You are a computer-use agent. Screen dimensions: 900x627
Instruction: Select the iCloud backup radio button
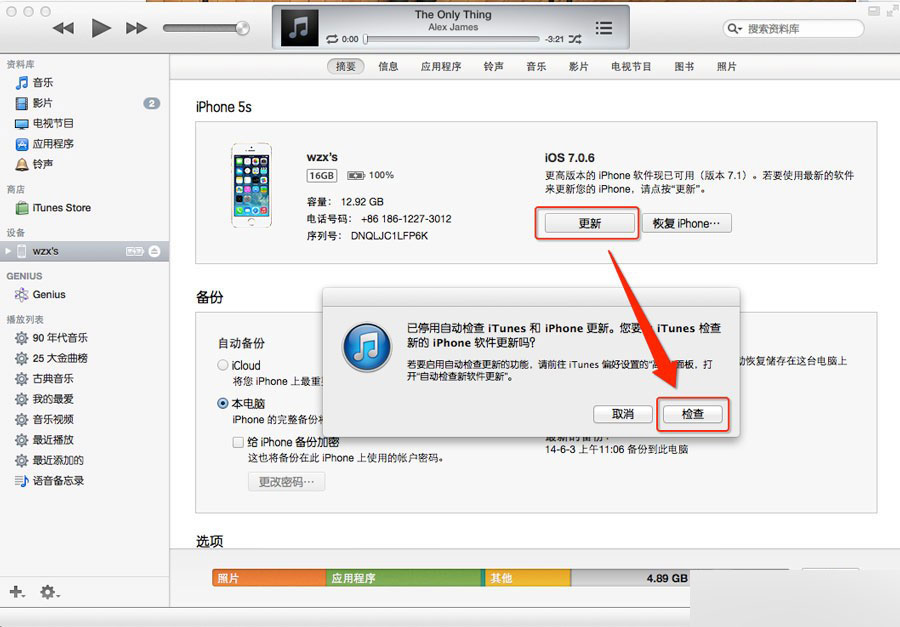223,365
